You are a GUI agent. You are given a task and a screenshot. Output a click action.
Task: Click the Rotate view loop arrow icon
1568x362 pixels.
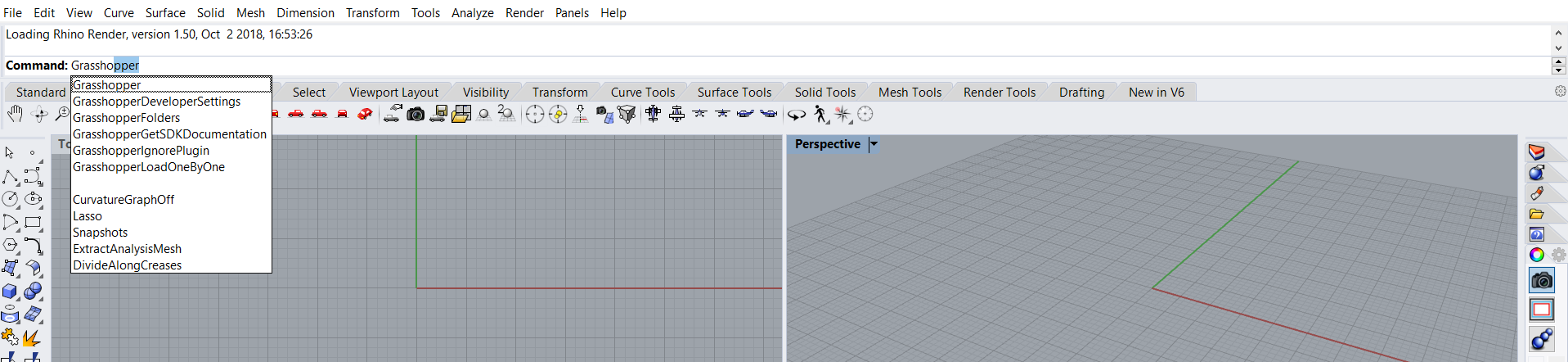[797, 115]
